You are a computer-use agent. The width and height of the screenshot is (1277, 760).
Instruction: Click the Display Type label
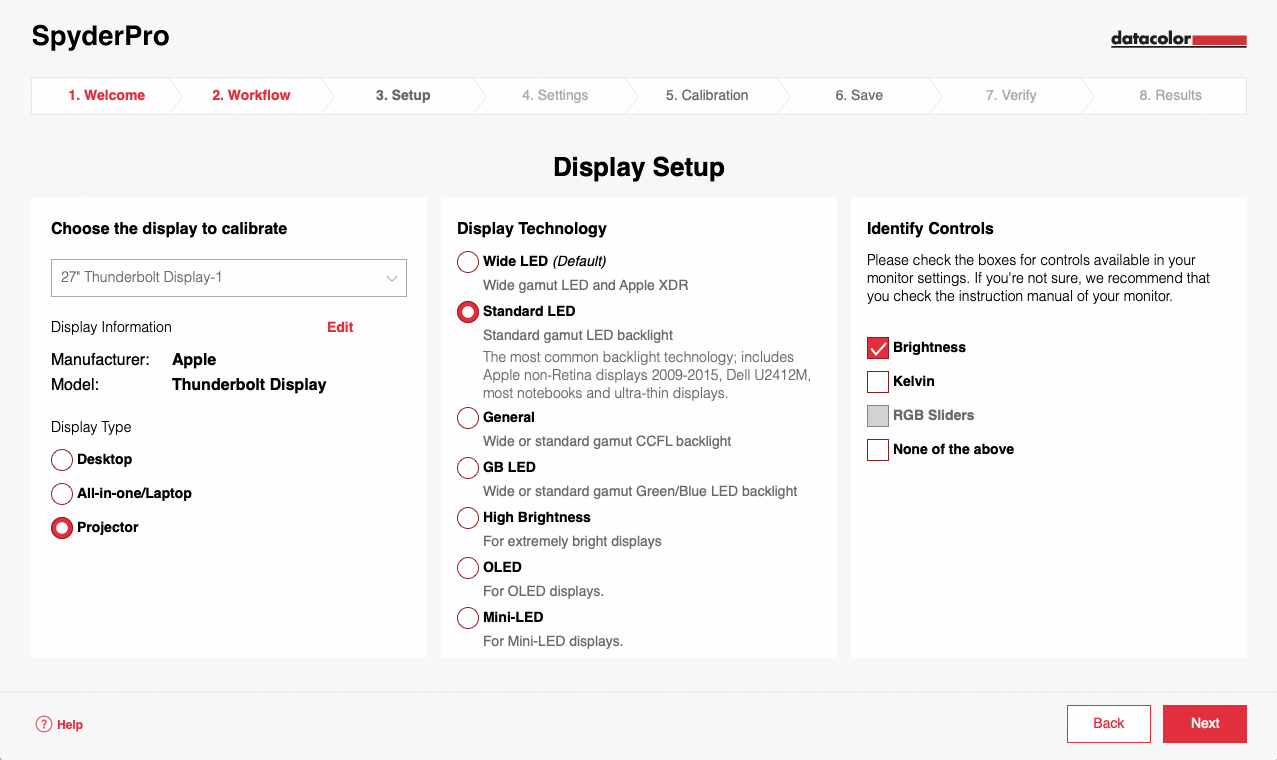pyautogui.click(x=91, y=428)
